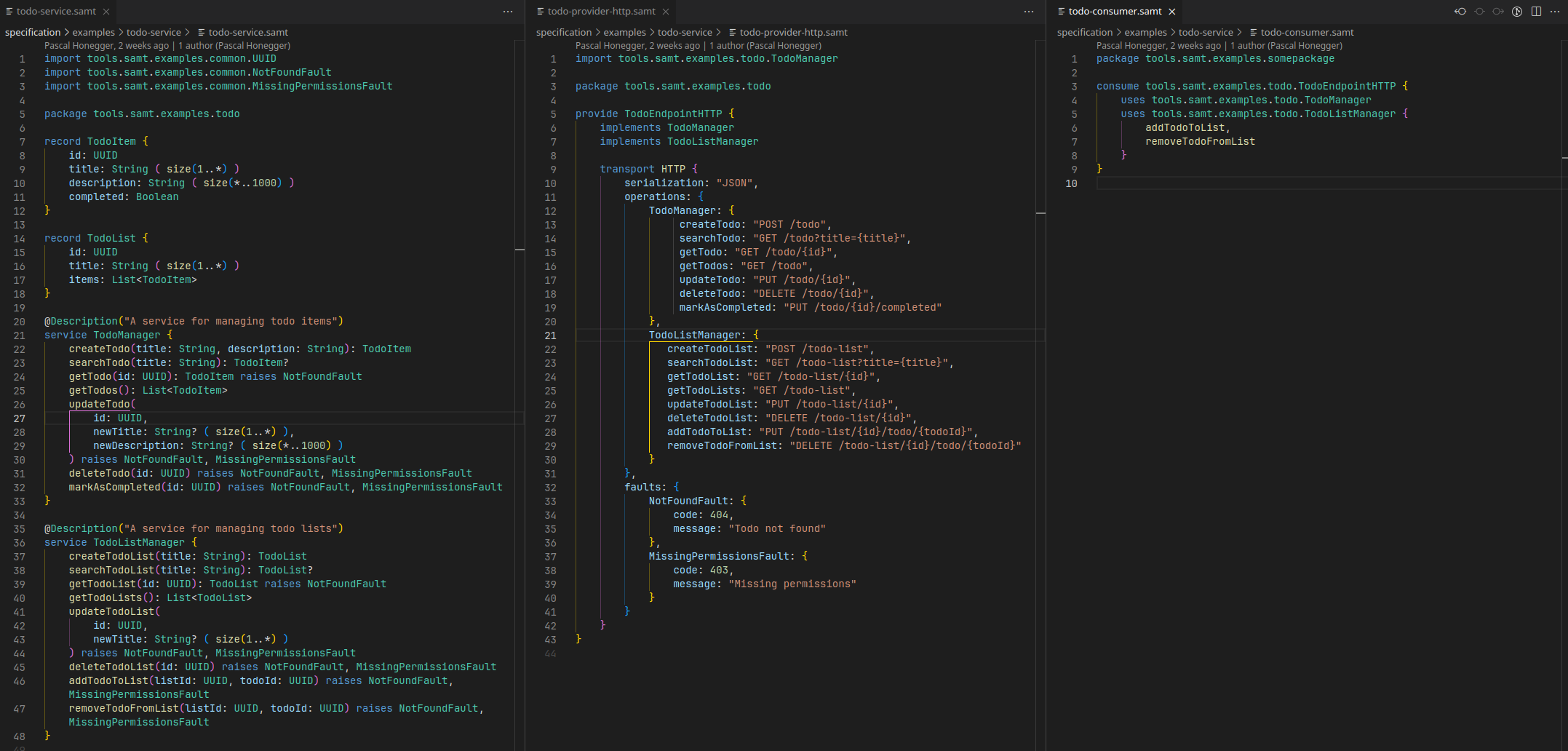Image resolution: width=1568 pixels, height=751 pixels.
Task: Click the '1 author' code lens in the todo-service editor
Action: 234,46
